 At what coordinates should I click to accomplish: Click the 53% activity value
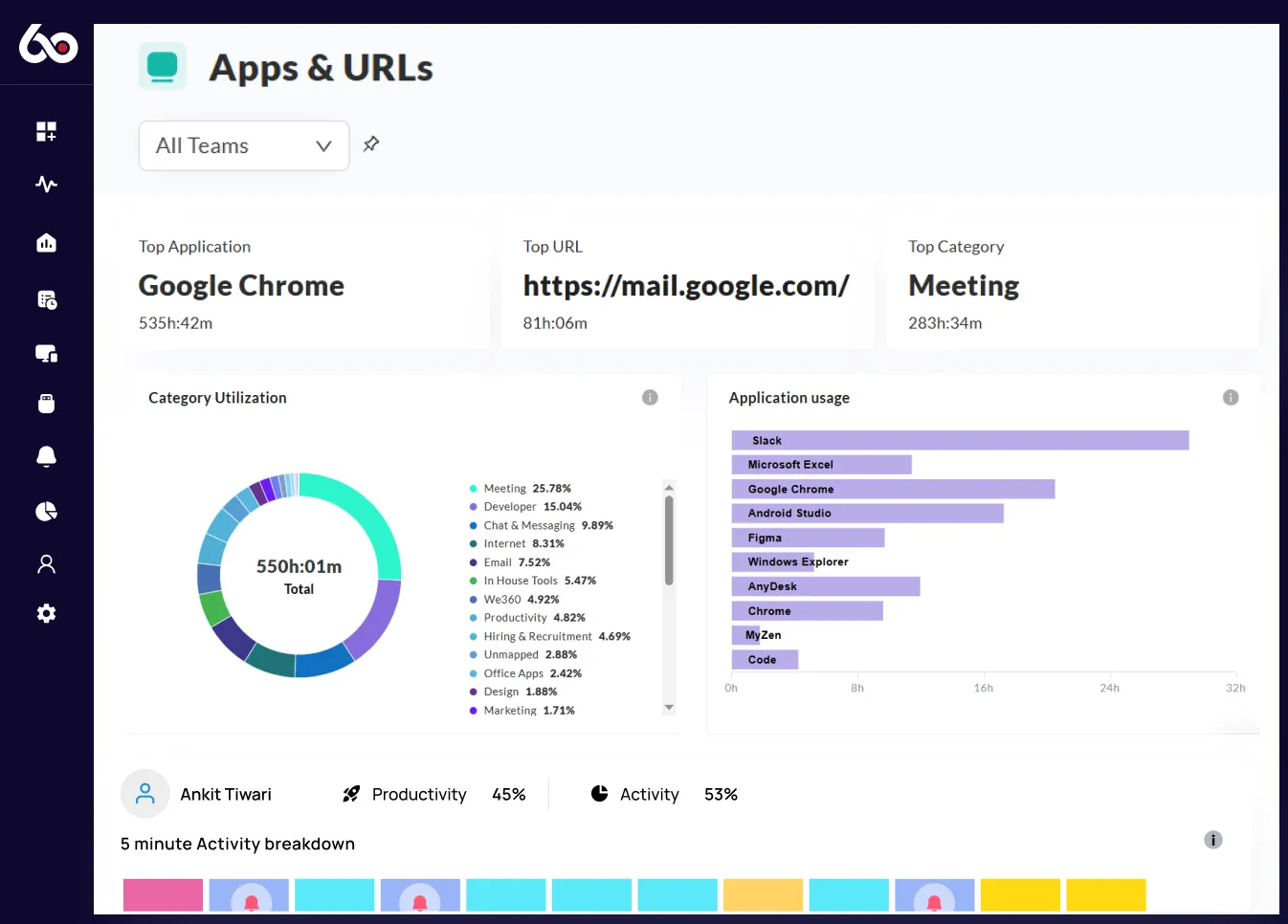(x=721, y=794)
